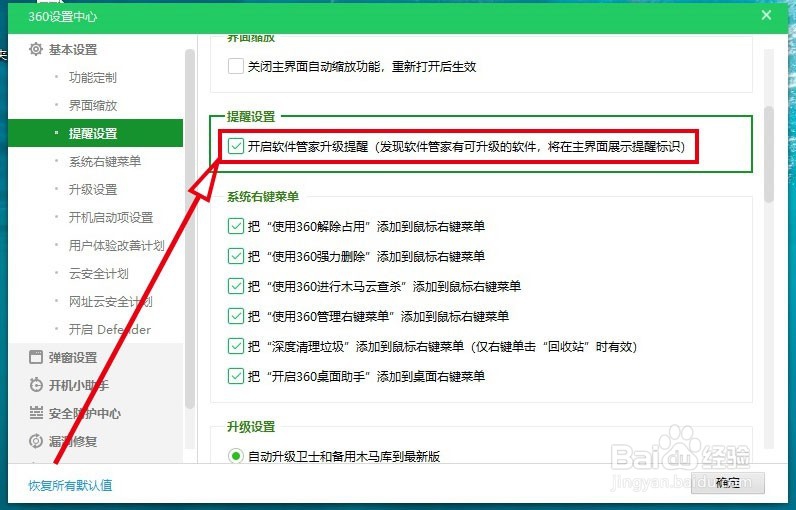Screen dimensions: 796x510
Task: Open 用户体验改善计划 section
Action: coord(117,246)
